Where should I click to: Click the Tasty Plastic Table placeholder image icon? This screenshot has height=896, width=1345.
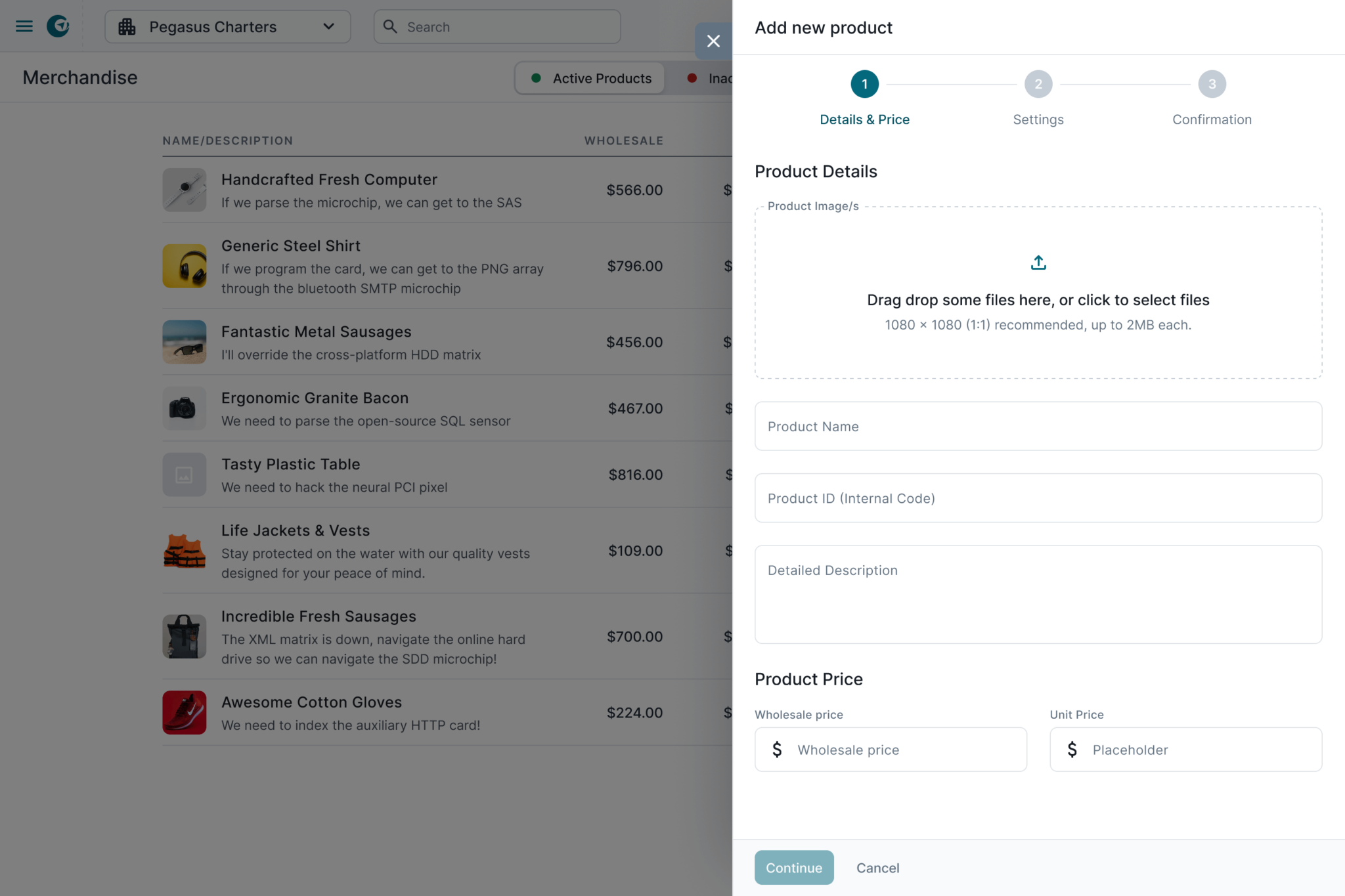tap(184, 475)
